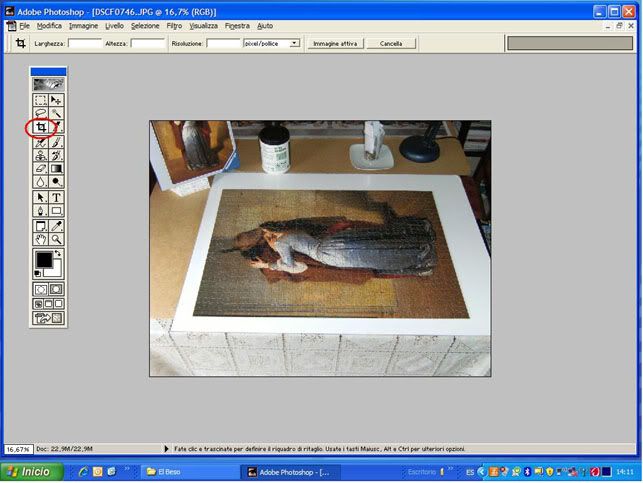Select the History Brush tool

pyautogui.click(x=56, y=155)
